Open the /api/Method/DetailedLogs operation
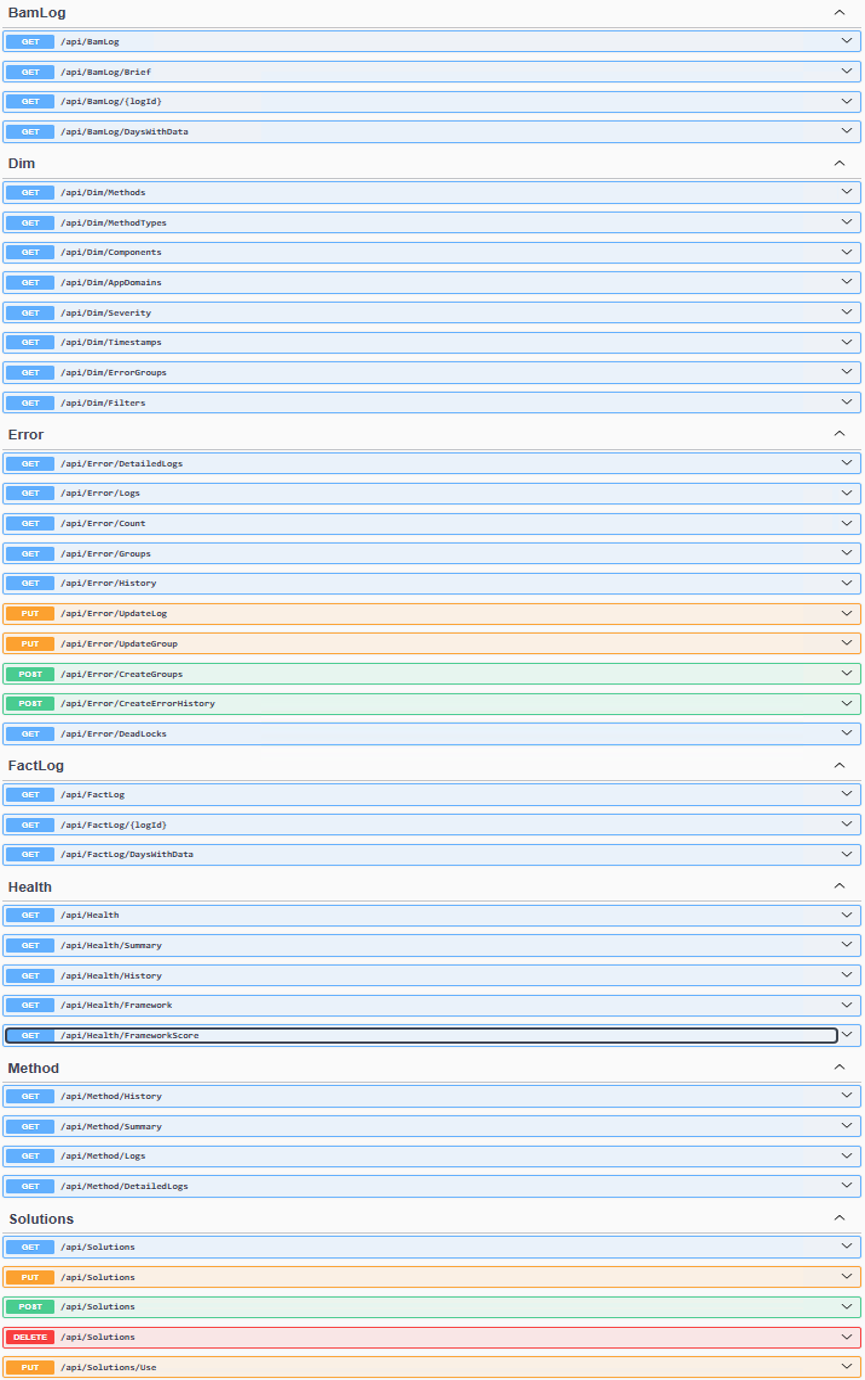 [432, 1186]
